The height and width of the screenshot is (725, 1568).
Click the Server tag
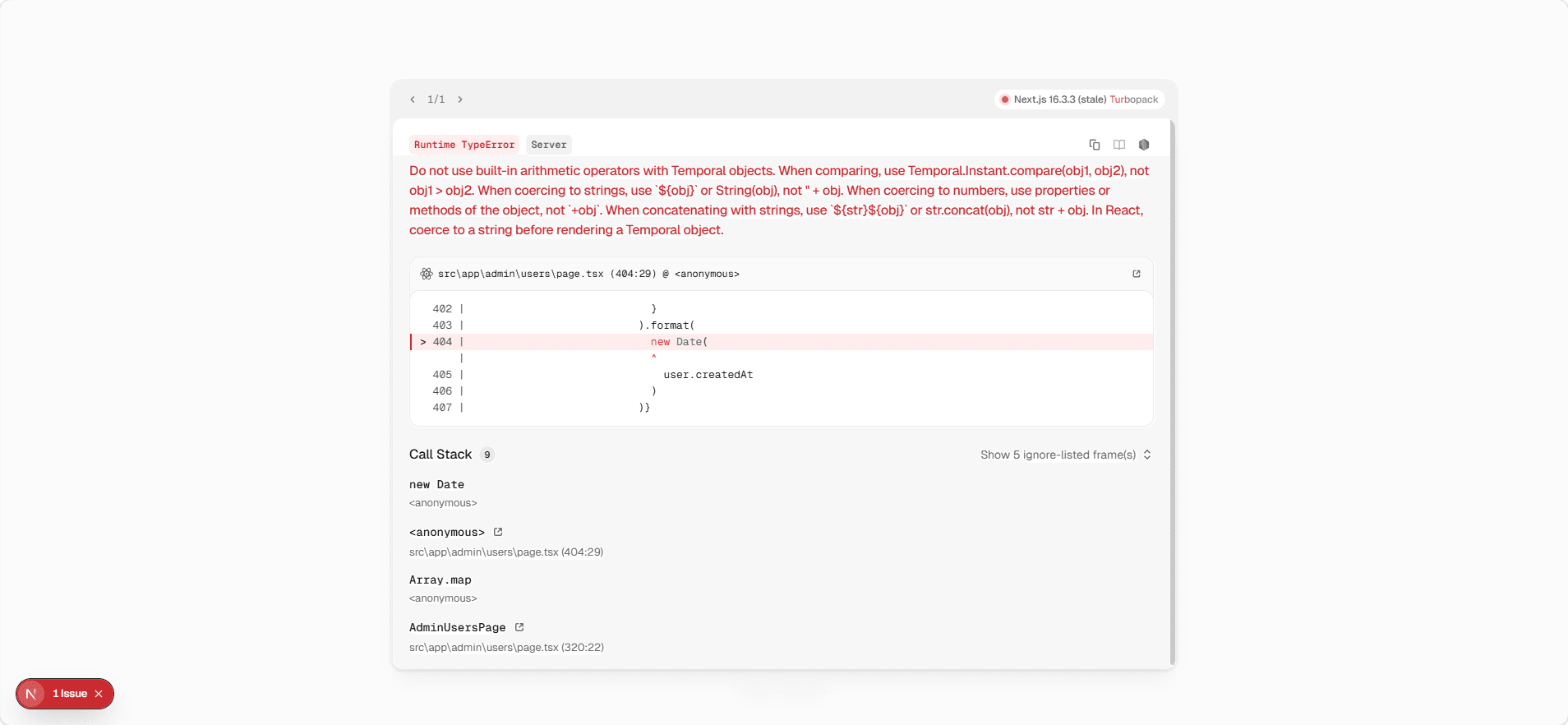click(x=549, y=145)
